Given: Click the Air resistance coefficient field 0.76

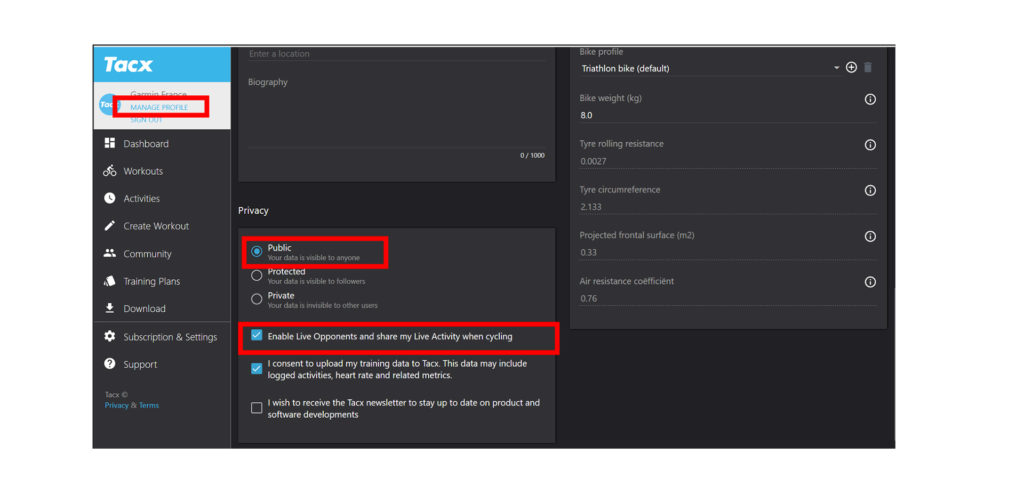Looking at the screenshot, I should [728, 298].
